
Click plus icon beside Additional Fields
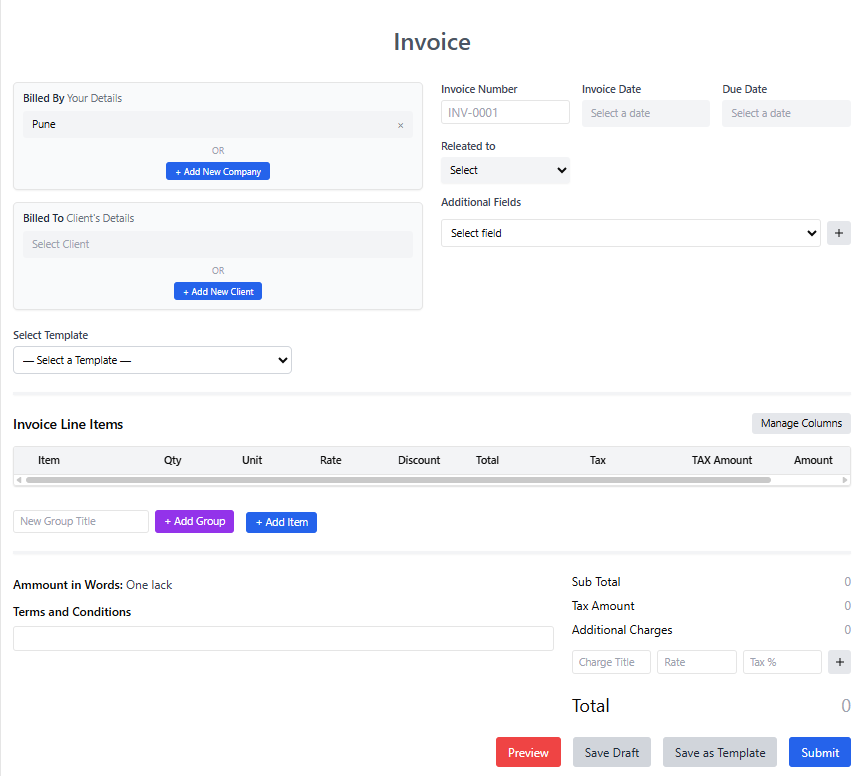coord(838,233)
